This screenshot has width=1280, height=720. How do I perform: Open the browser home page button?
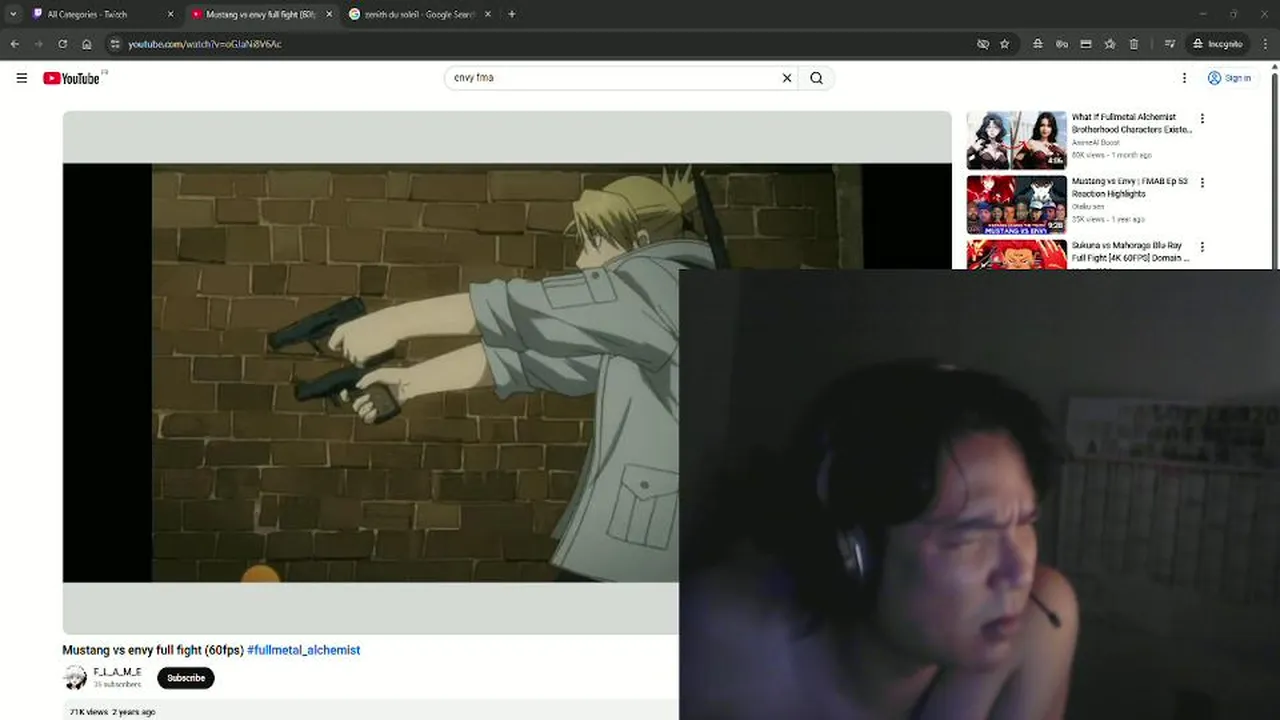87,44
